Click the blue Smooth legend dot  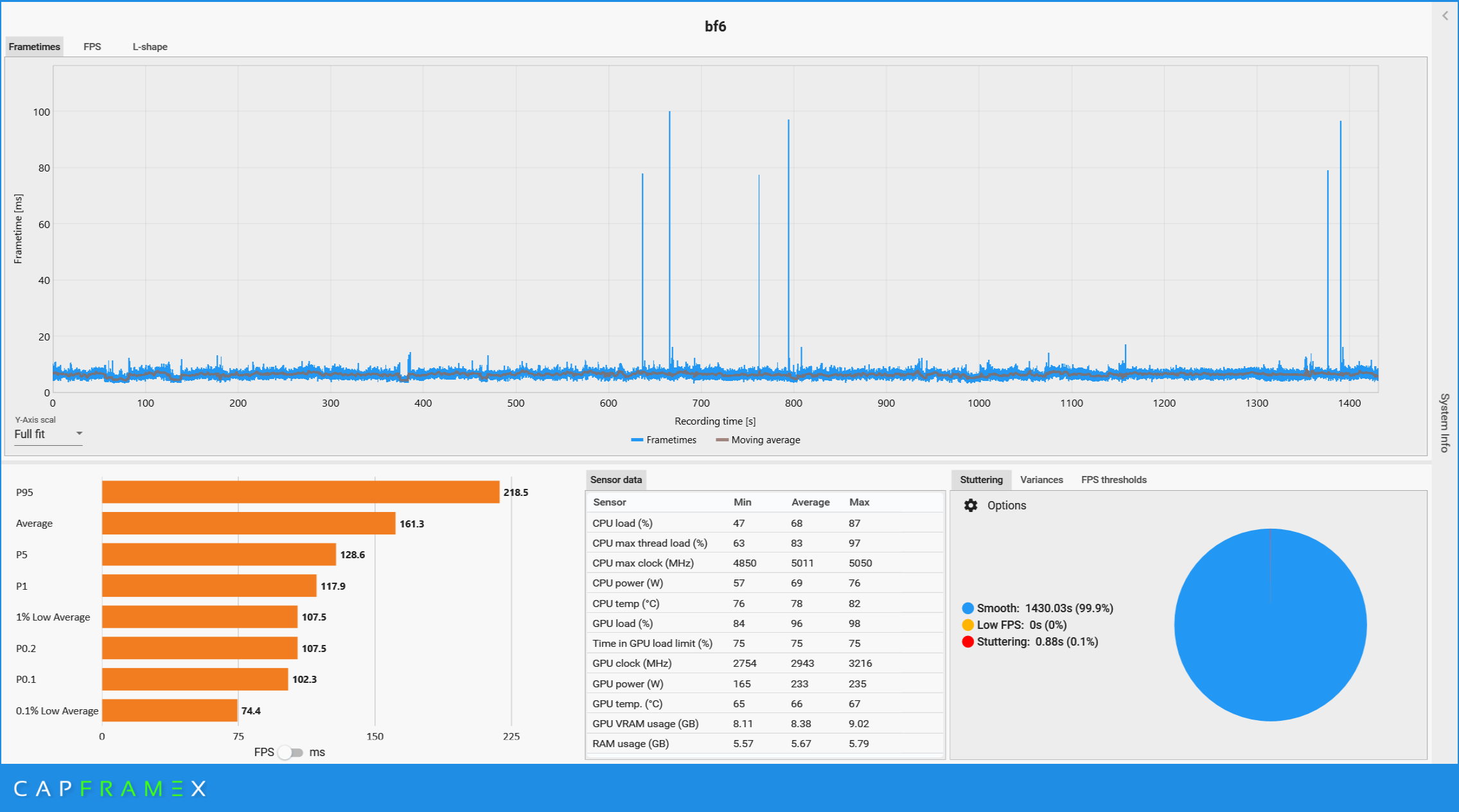968,608
